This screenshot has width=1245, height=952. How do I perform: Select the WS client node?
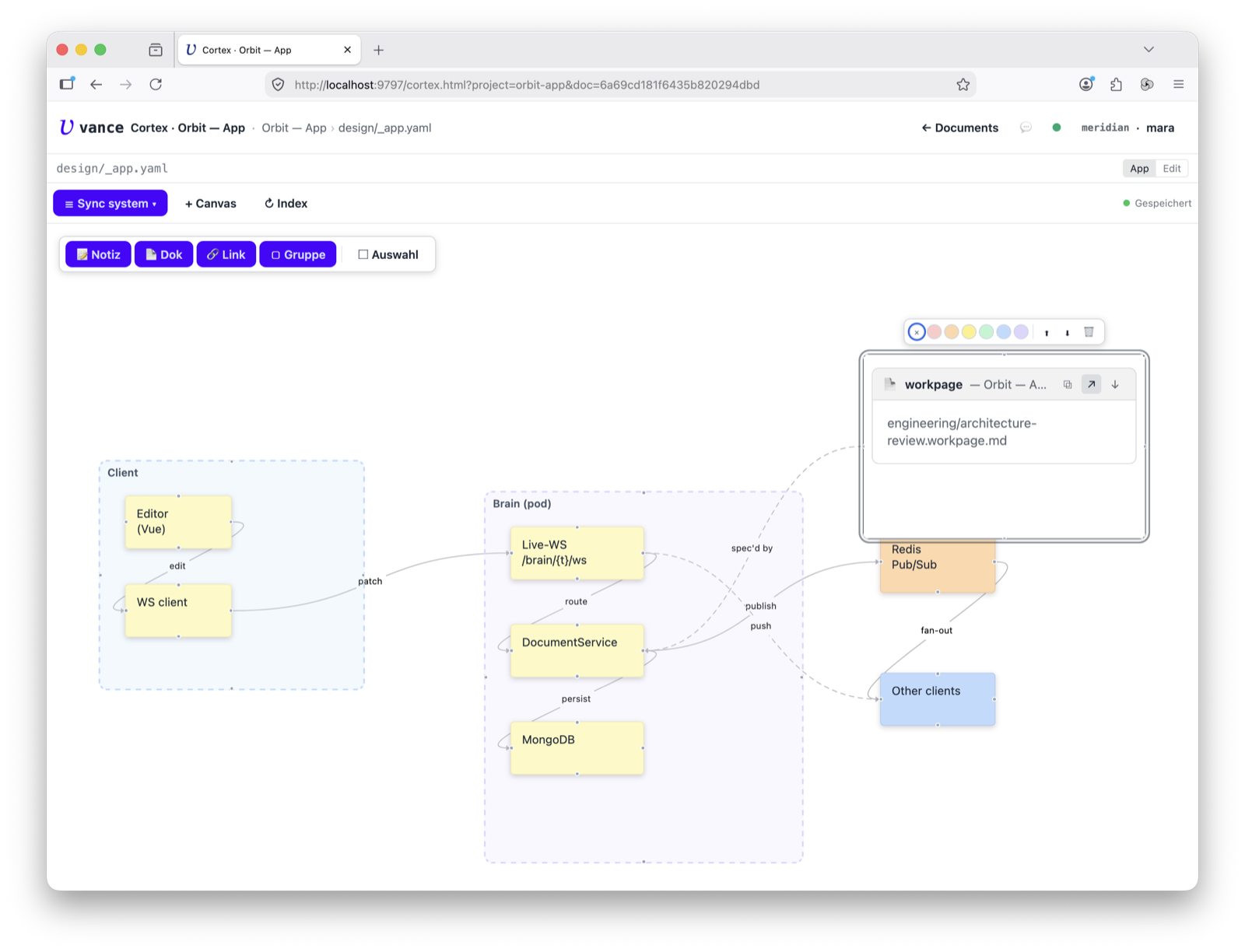tap(178, 611)
